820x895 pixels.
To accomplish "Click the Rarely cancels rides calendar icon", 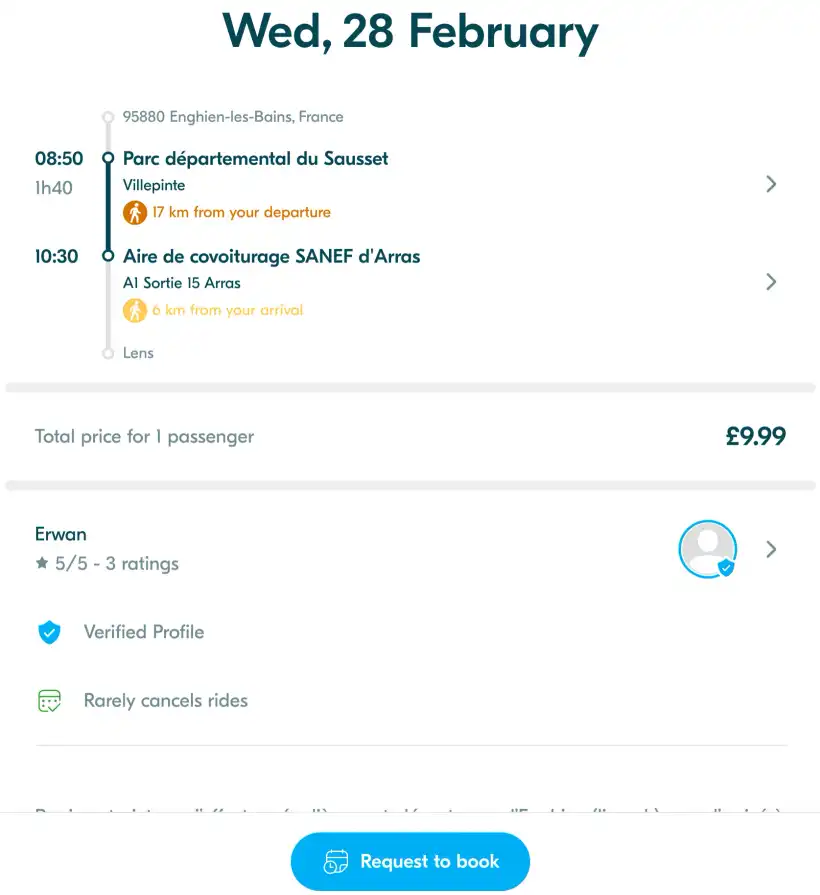I will (49, 701).
